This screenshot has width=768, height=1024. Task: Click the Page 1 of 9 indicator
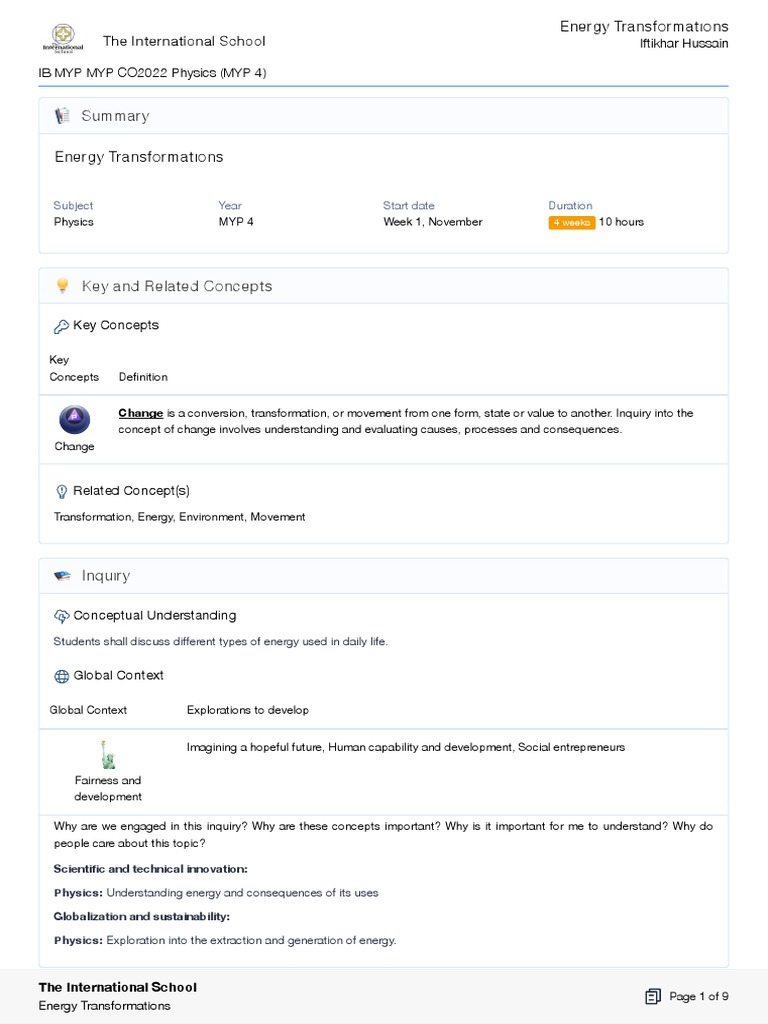pos(699,996)
